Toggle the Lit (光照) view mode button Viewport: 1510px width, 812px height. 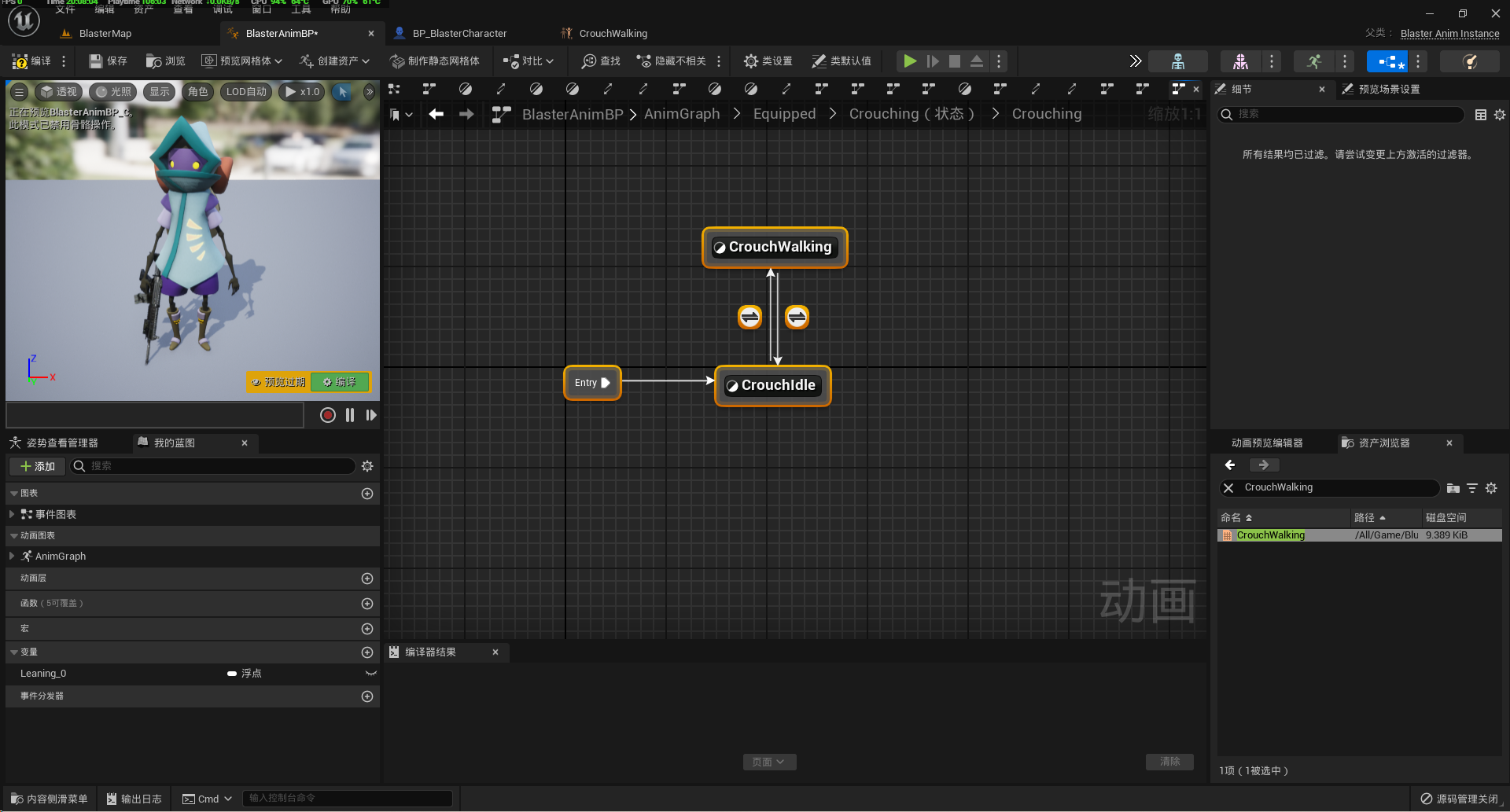coord(113,92)
